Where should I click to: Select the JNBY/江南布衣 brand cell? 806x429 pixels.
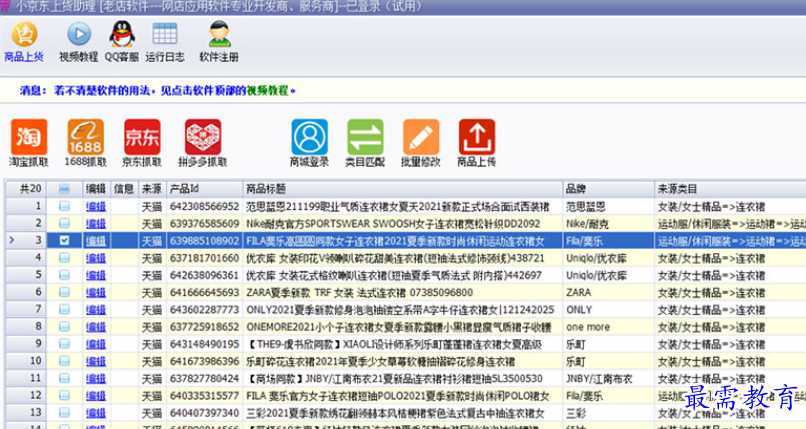609,379
